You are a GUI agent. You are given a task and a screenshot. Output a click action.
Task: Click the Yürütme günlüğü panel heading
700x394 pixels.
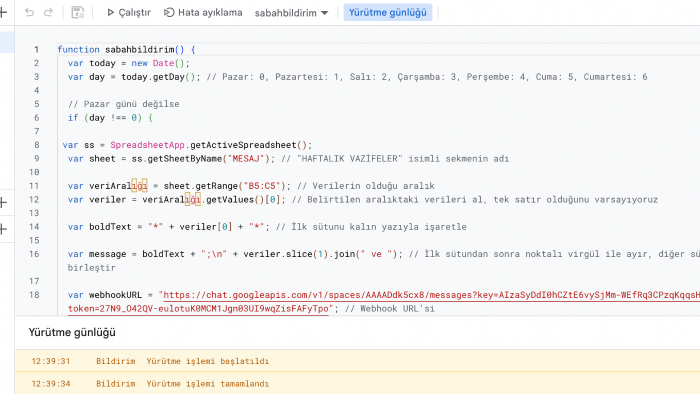pos(72,332)
